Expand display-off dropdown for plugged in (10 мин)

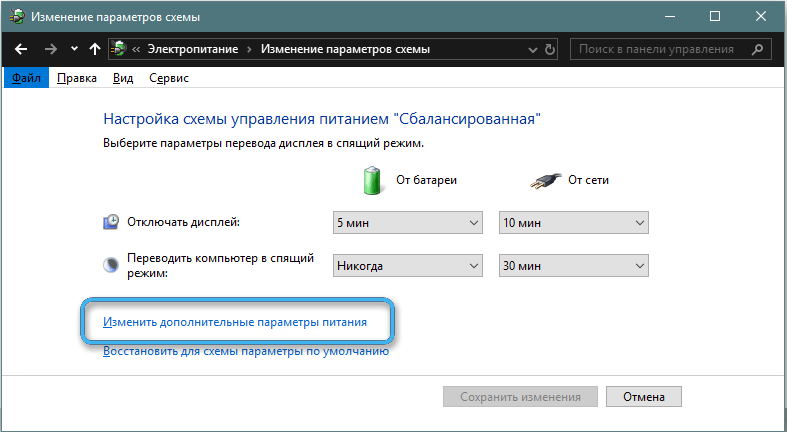(573, 222)
